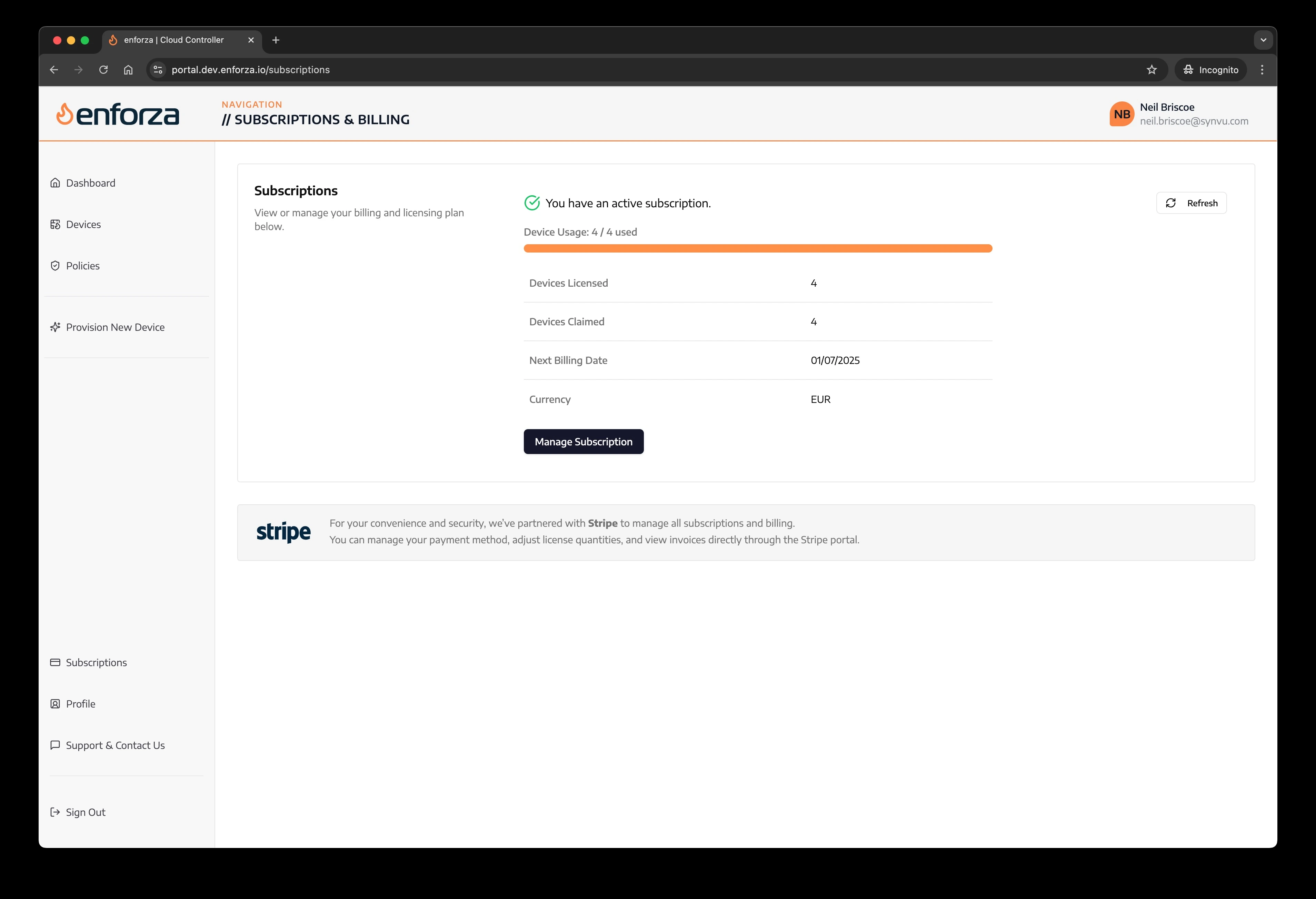Click the Provision New Device wand icon
The height and width of the screenshot is (899, 1316).
55,327
